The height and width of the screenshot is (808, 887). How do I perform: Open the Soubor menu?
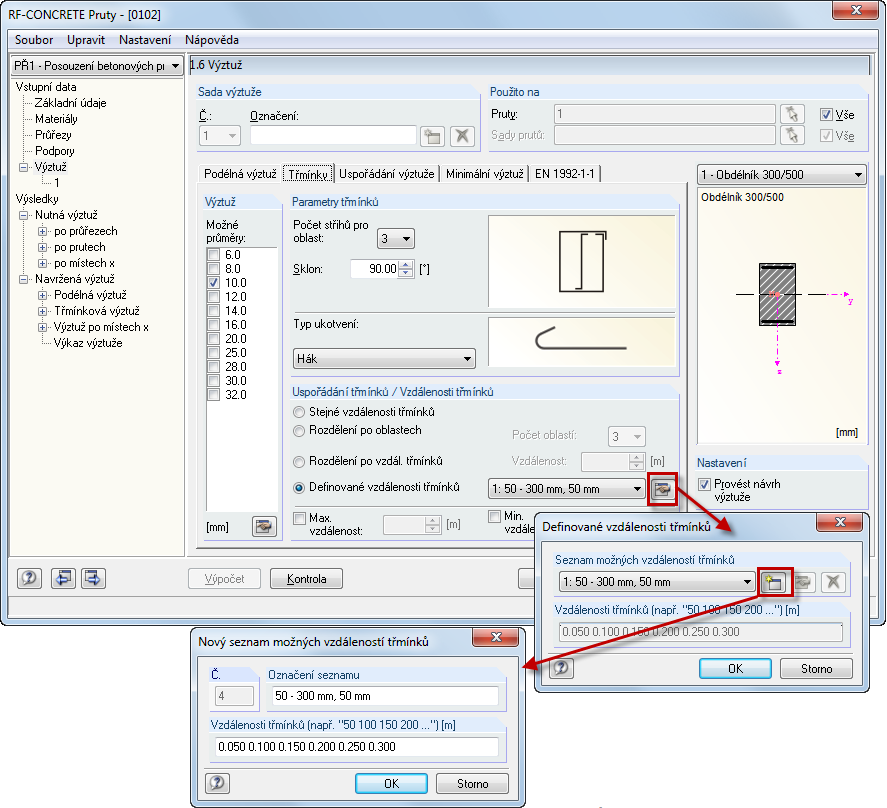(x=34, y=40)
